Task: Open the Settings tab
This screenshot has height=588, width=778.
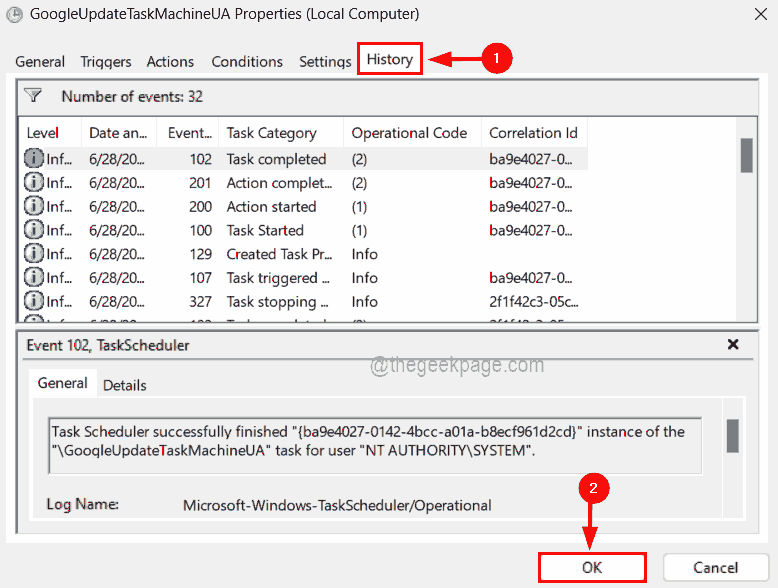Action: pos(325,62)
